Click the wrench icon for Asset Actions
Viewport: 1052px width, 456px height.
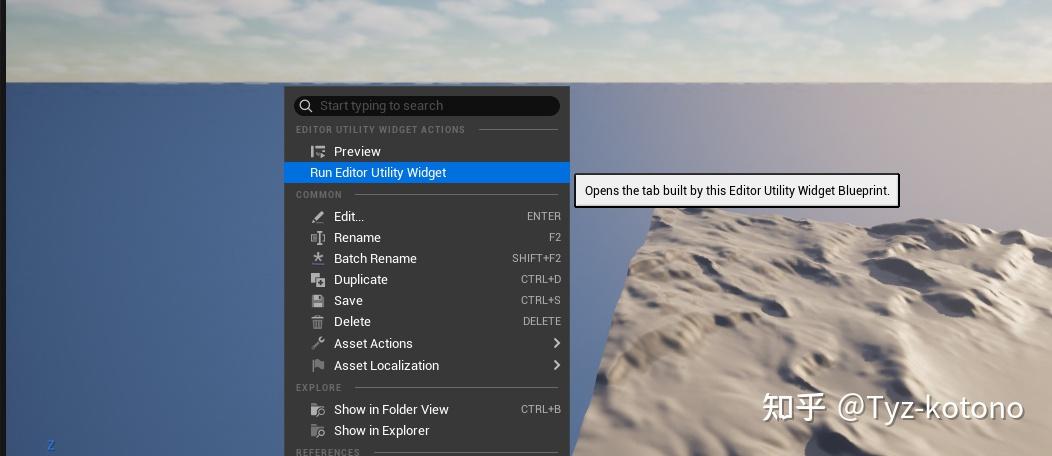tap(318, 343)
